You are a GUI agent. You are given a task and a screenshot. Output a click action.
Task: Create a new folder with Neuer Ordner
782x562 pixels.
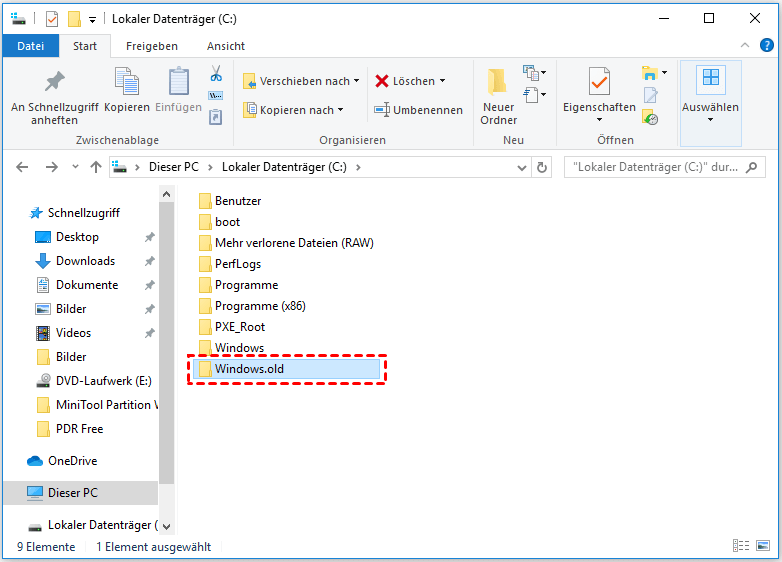pos(498,97)
